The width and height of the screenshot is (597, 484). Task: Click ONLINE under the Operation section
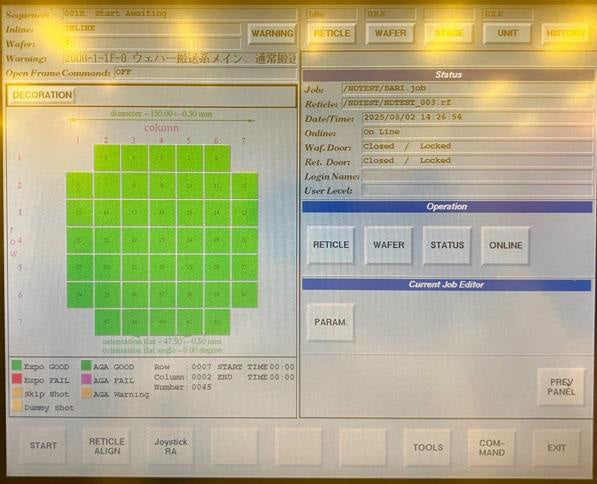tap(505, 245)
